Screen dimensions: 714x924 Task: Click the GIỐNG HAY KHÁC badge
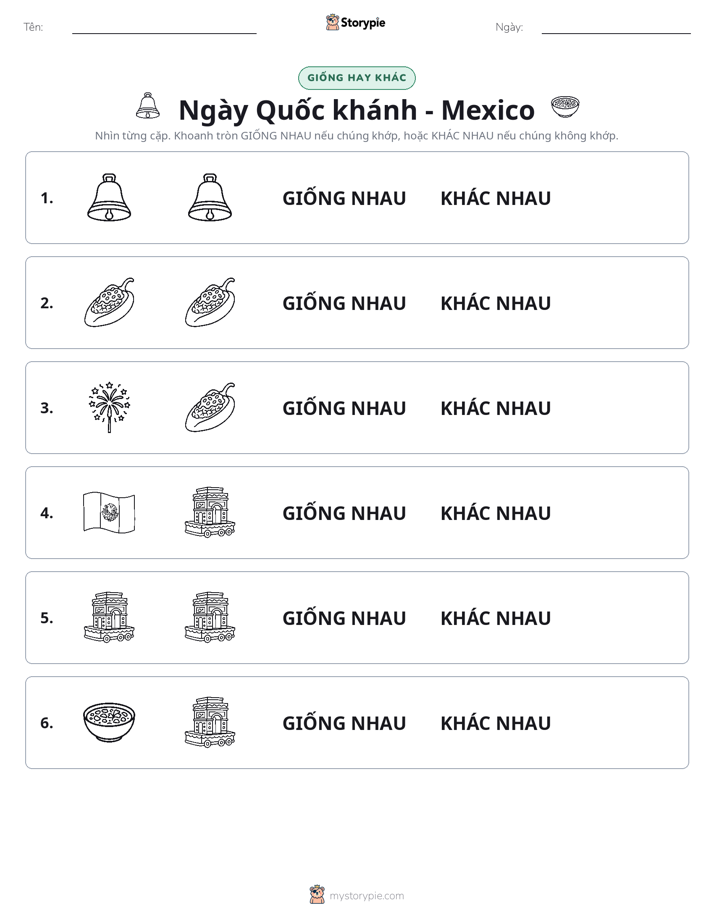(x=357, y=78)
